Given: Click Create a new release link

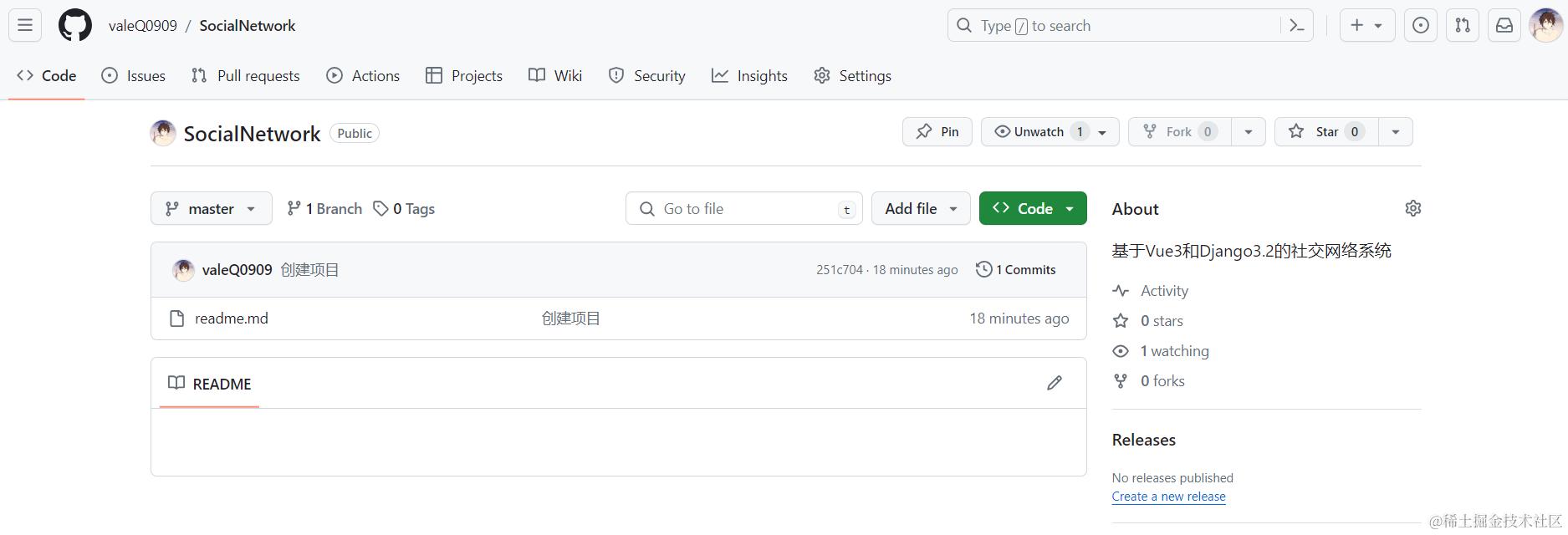Looking at the screenshot, I should [x=1169, y=497].
